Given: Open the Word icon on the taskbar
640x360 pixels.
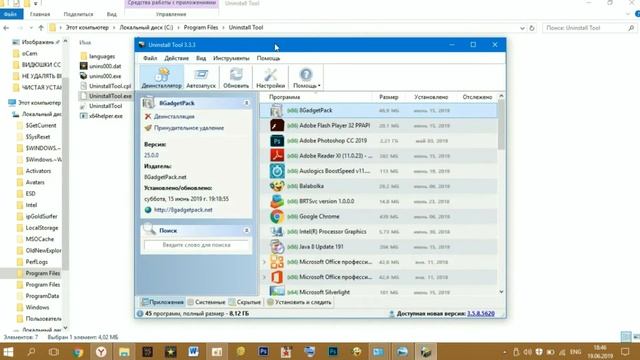Looking at the screenshot, I should coord(193,352).
